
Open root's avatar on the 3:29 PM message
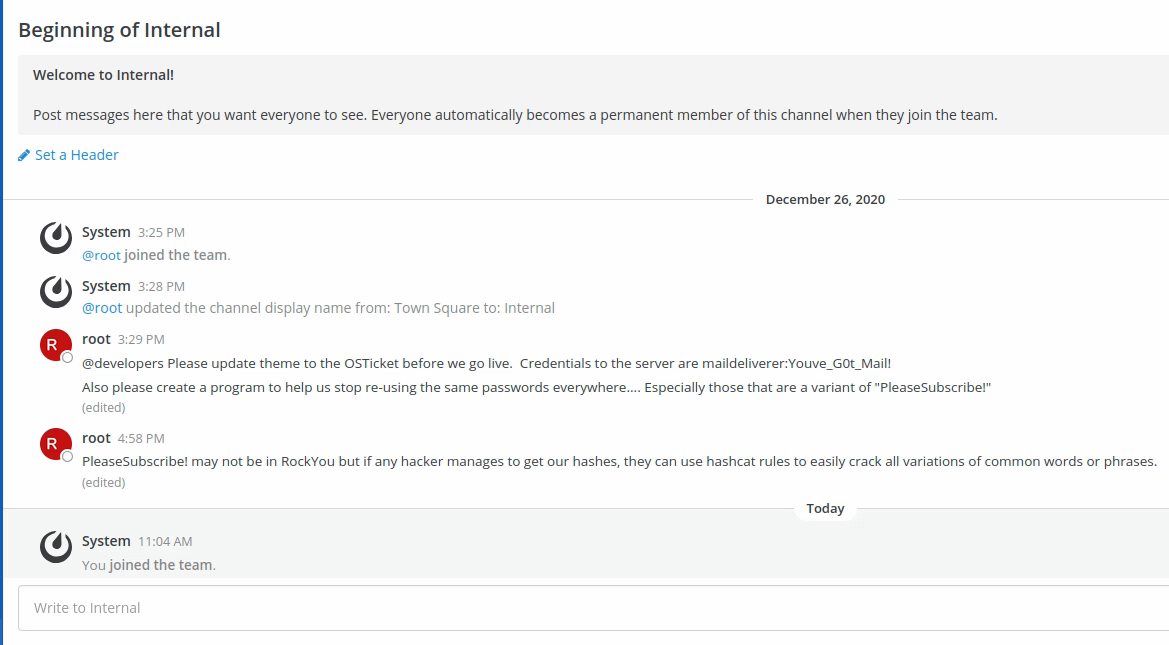pyautogui.click(x=55, y=345)
